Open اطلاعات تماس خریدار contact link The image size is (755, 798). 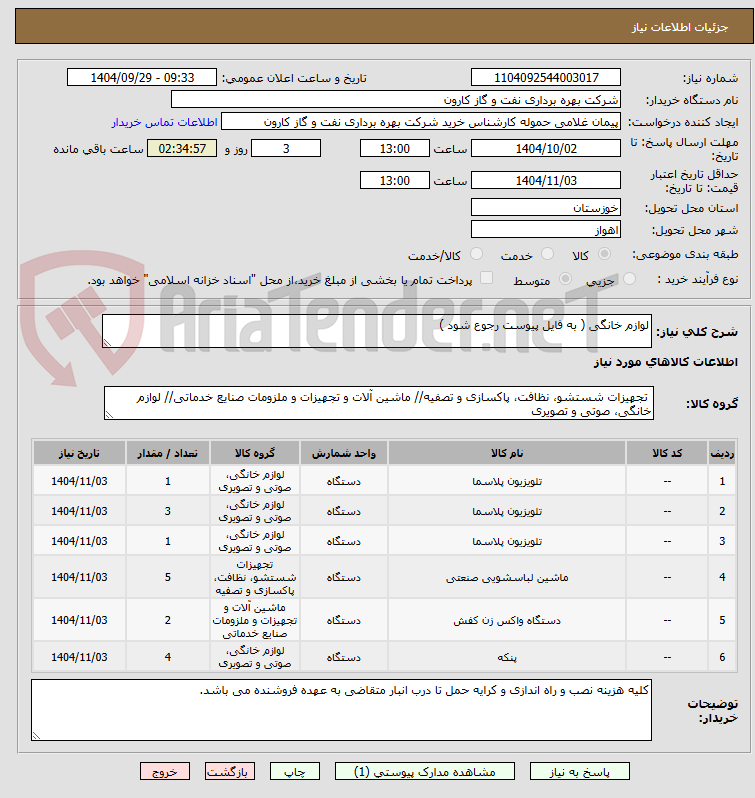pyautogui.click(x=164, y=122)
